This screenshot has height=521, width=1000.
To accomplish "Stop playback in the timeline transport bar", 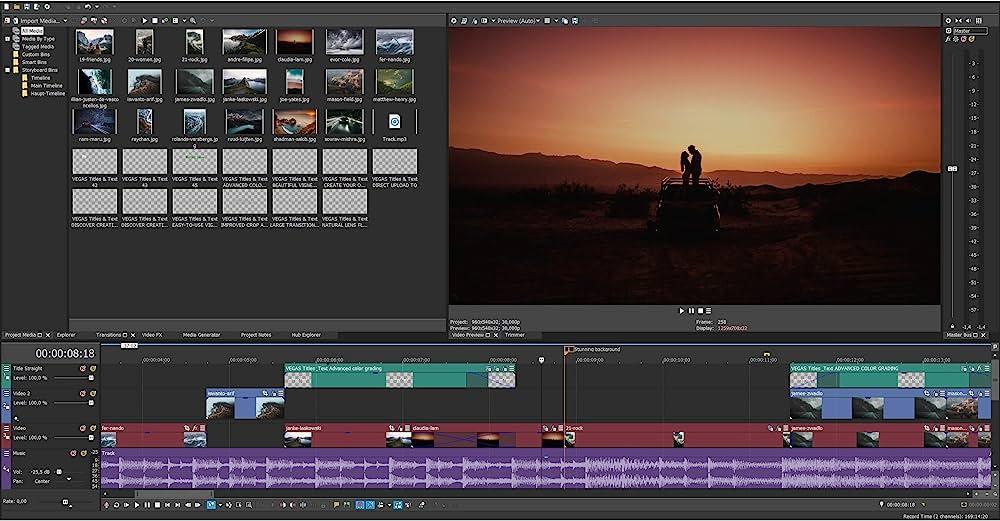I will 155,505.
